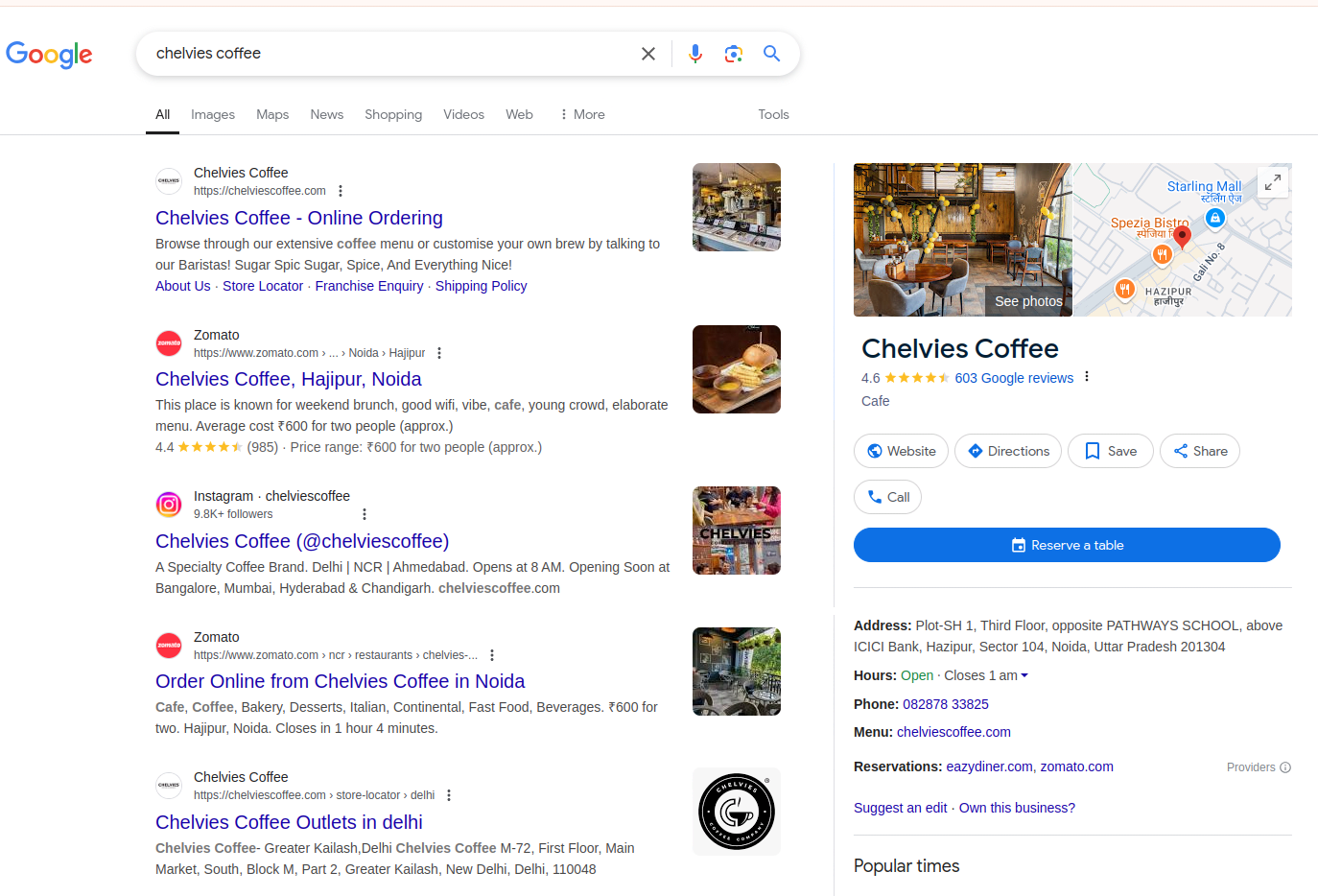Viewport: 1318px width, 896px height.
Task: Switch to the Maps tab
Action: coord(272,114)
